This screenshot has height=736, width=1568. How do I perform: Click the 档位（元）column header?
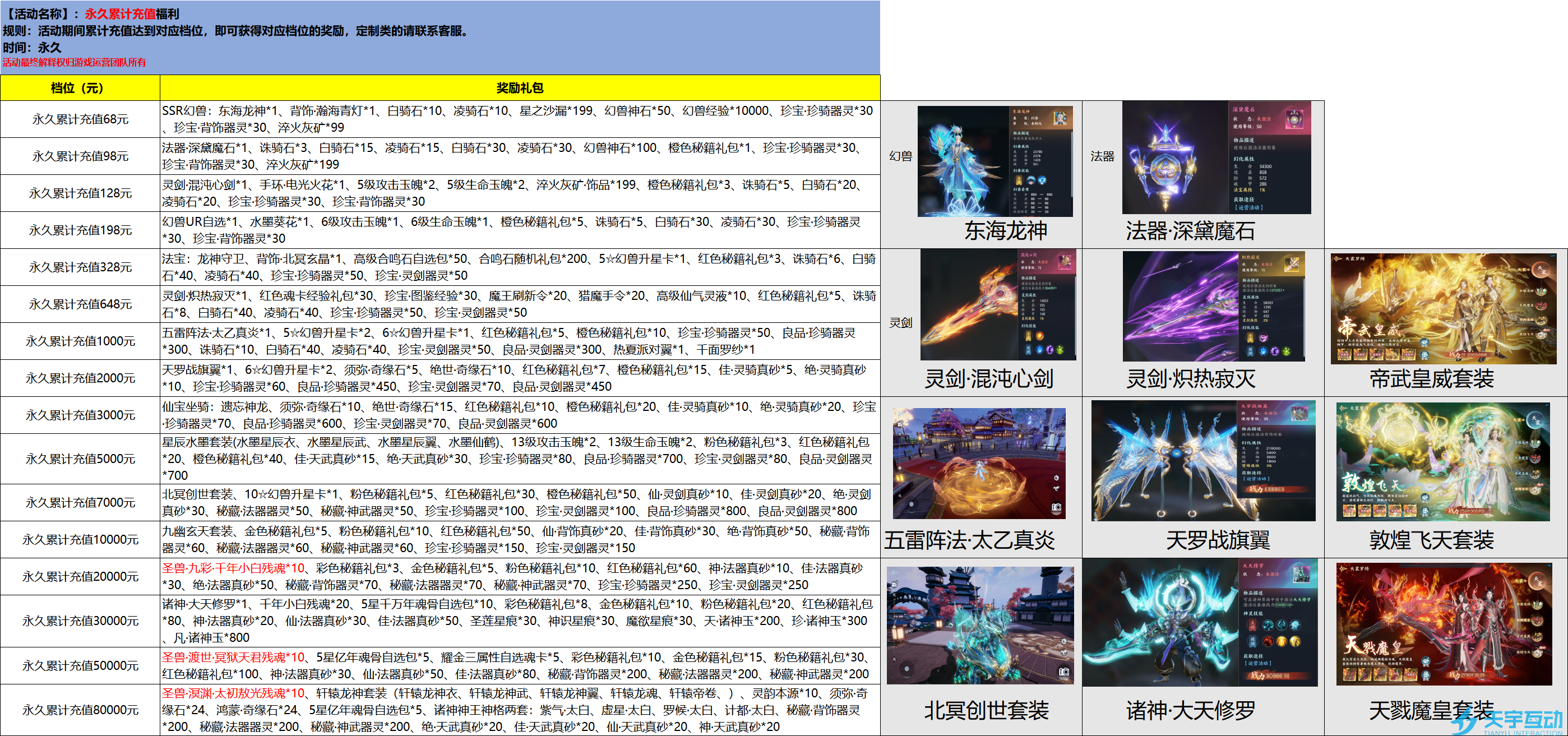pos(80,87)
